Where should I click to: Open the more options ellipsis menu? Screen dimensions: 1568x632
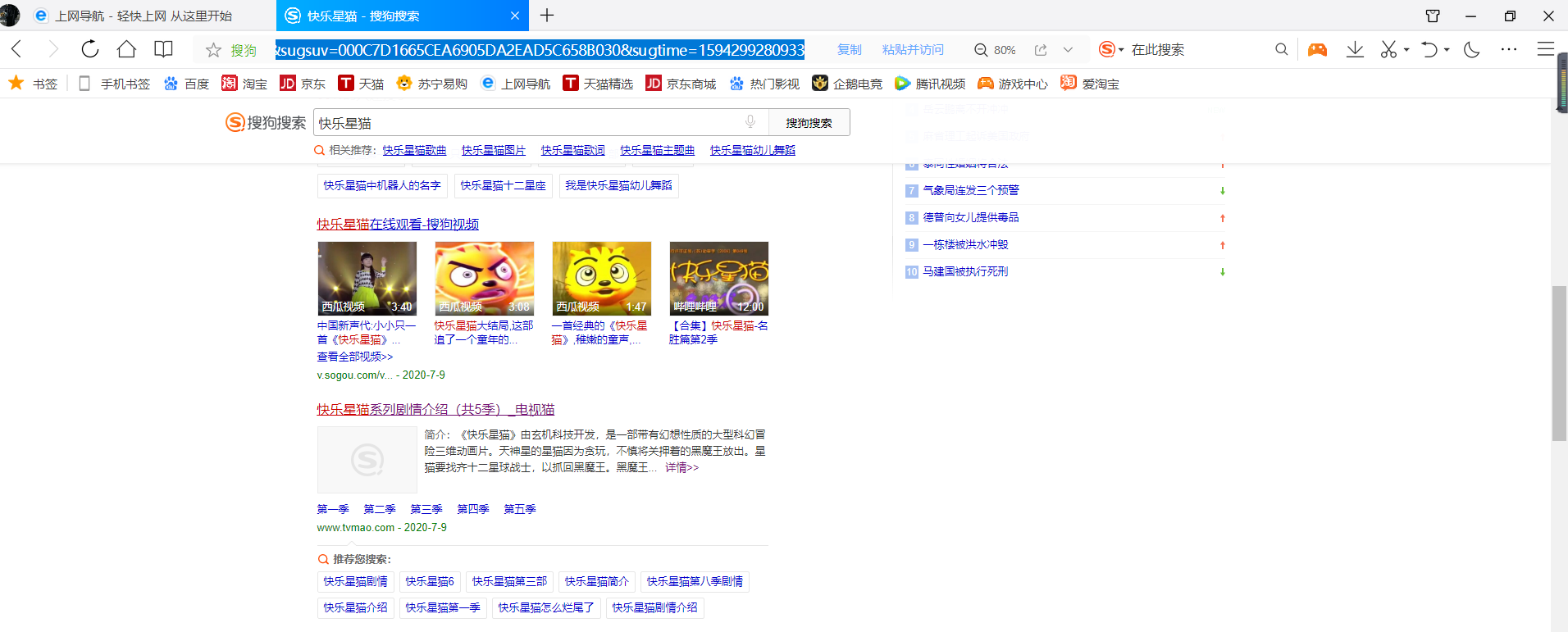coord(1509,49)
